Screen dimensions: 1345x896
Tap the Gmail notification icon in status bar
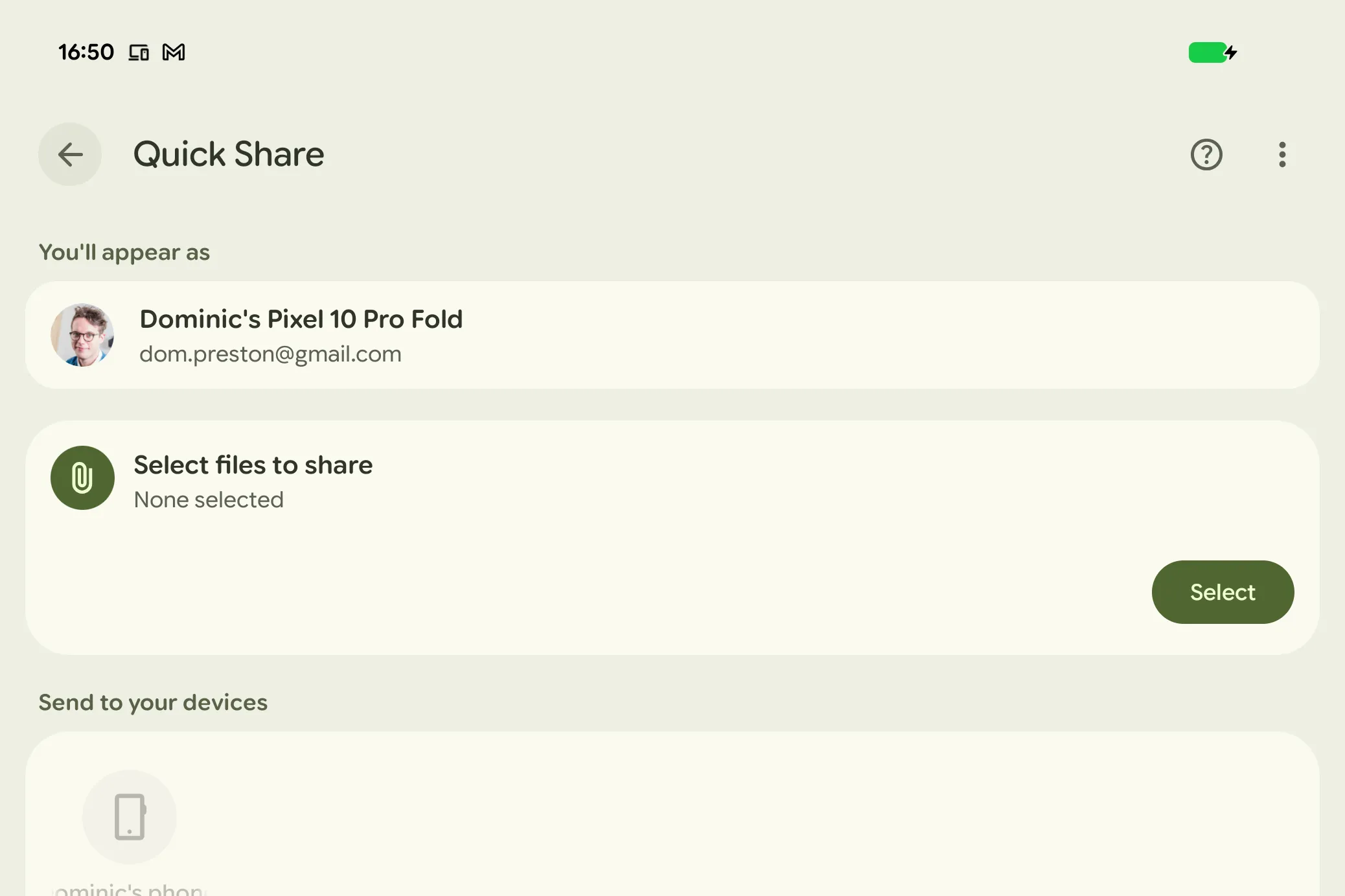(174, 52)
